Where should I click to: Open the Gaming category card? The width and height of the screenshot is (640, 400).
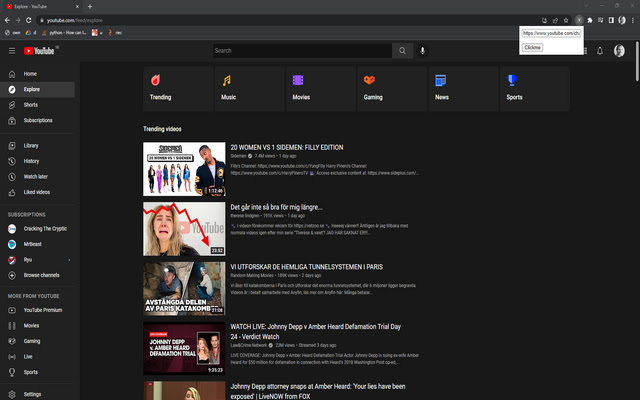392,89
